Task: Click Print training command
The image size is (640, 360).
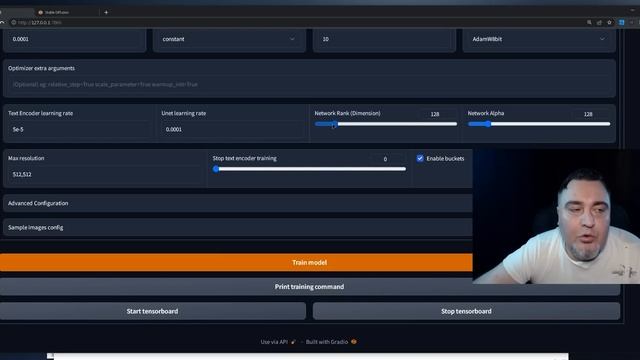Action: [x=309, y=287]
